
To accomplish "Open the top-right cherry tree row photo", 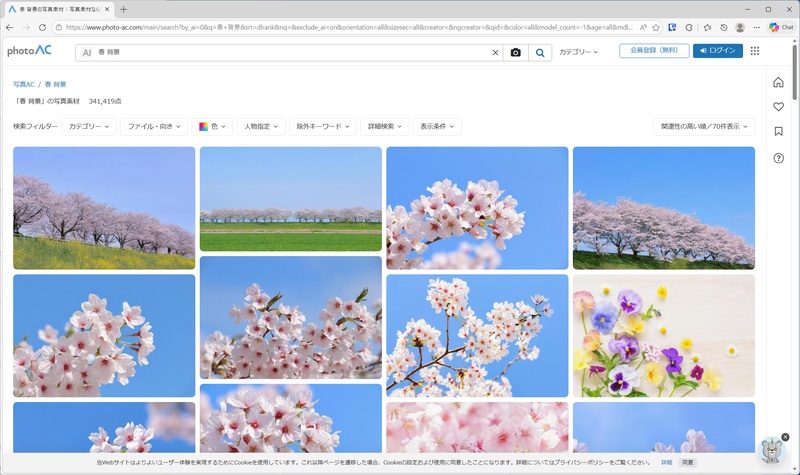I will coord(664,208).
